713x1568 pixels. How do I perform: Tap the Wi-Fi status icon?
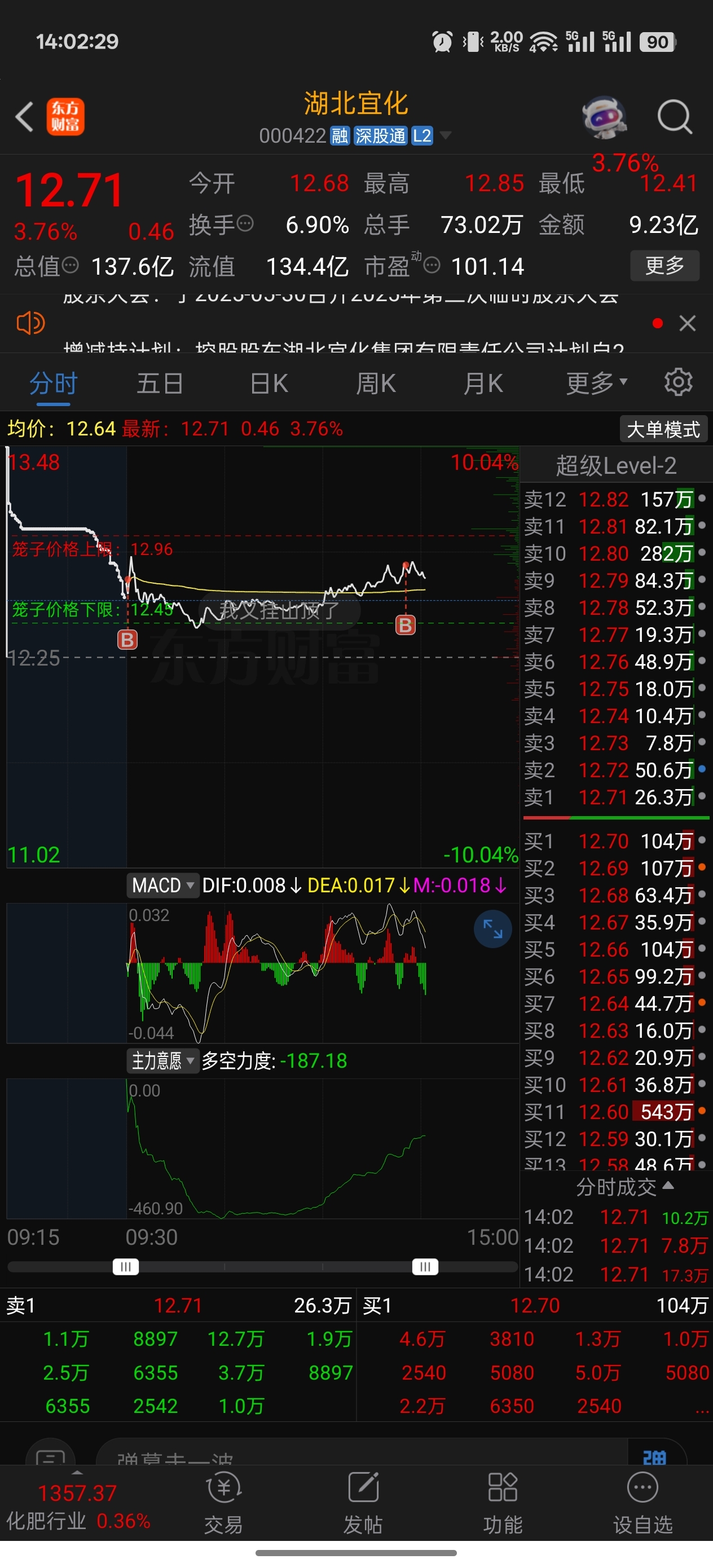point(543,41)
